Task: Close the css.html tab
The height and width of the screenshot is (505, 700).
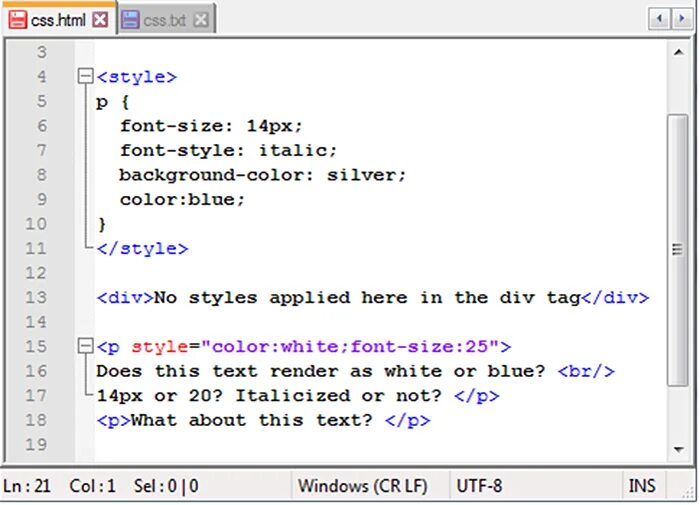Action: tap(100, 20)
